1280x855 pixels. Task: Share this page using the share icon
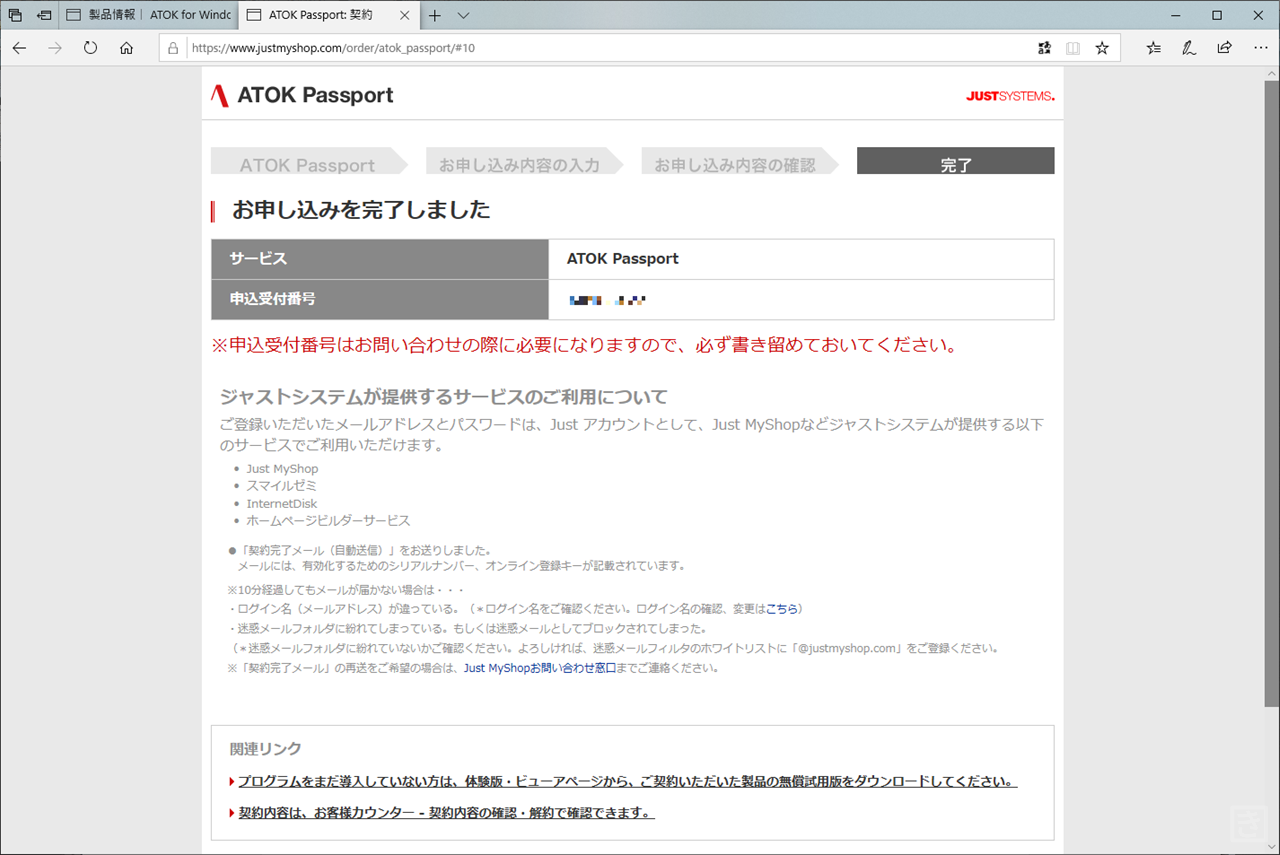coord(1224,48)
